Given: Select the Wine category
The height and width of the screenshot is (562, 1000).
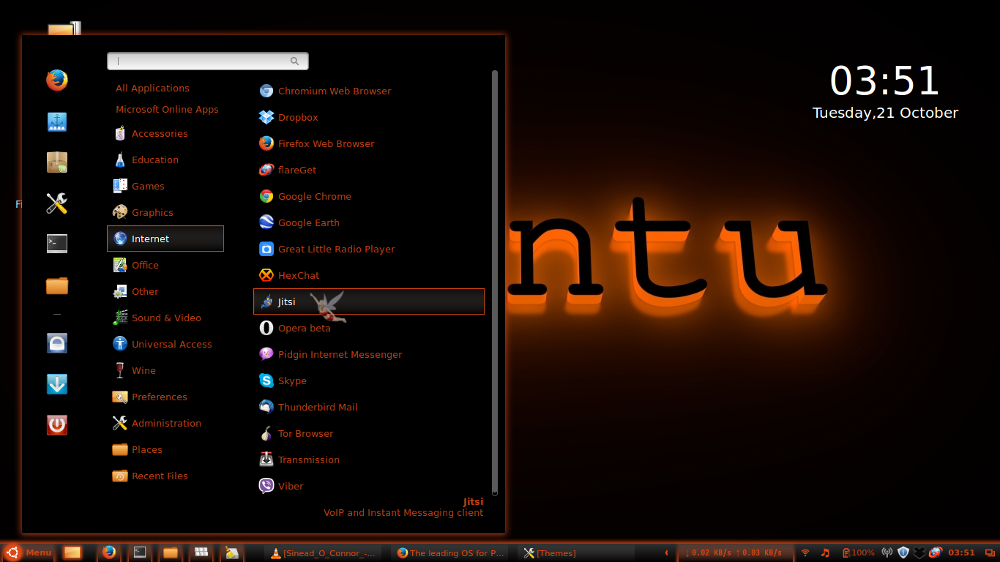Looking at the screenshot, I should (165, 370).
